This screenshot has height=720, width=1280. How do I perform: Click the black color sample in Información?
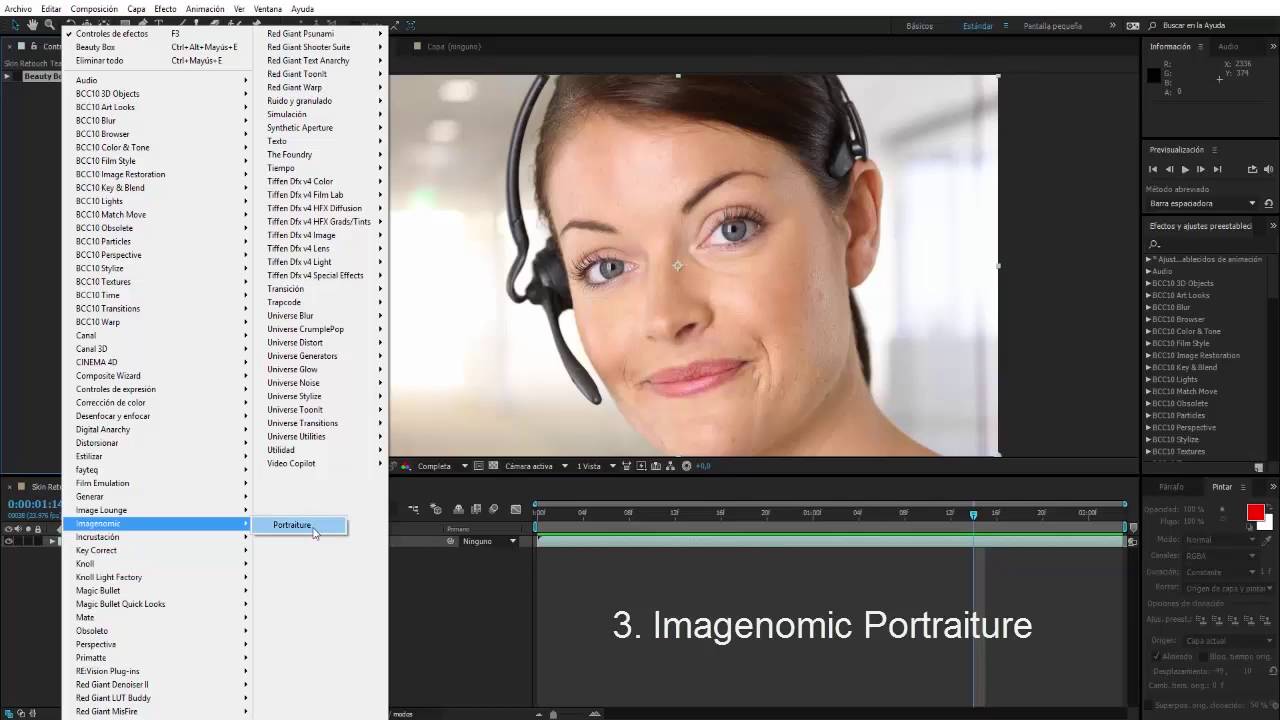(x=1153, y=75)
